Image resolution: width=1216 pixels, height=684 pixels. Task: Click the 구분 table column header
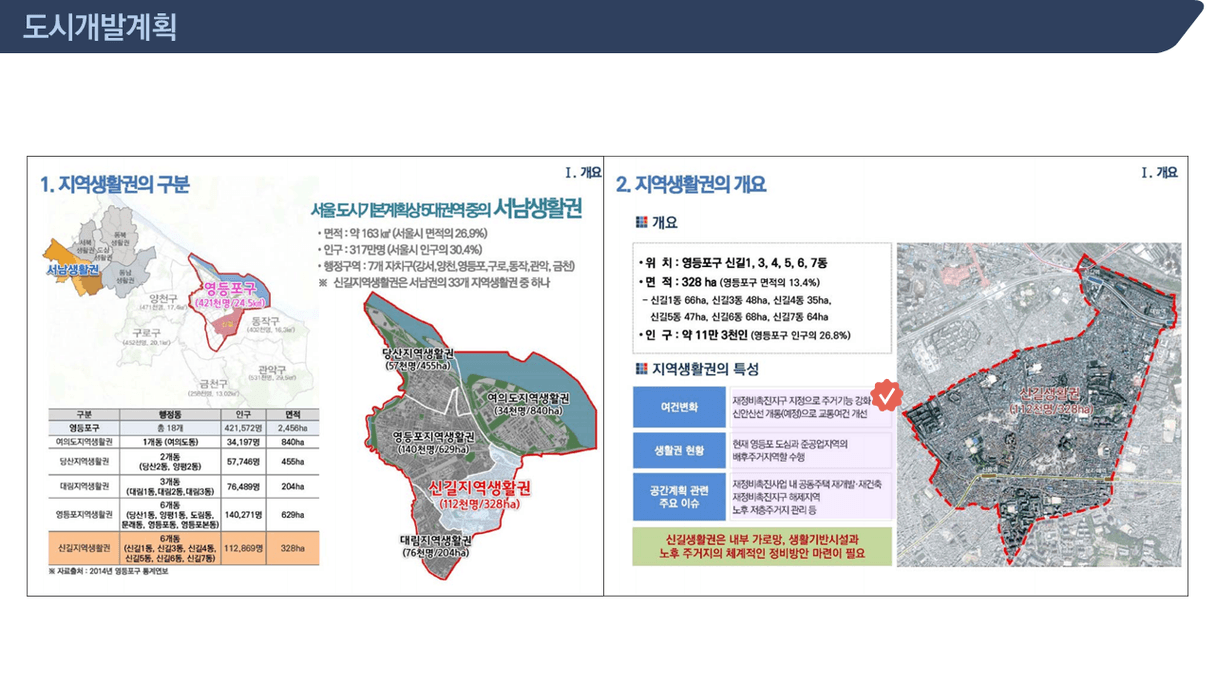(x=84, y=414)
